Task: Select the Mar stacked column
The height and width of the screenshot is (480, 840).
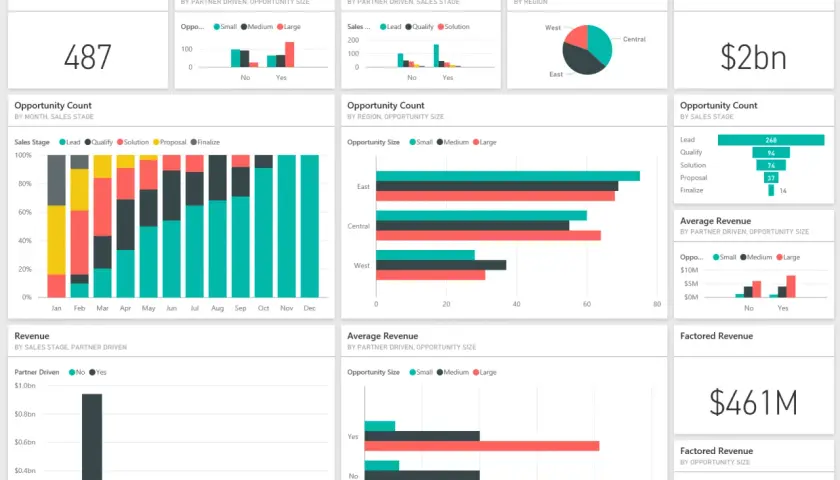Action: click(x=102, y=226)
